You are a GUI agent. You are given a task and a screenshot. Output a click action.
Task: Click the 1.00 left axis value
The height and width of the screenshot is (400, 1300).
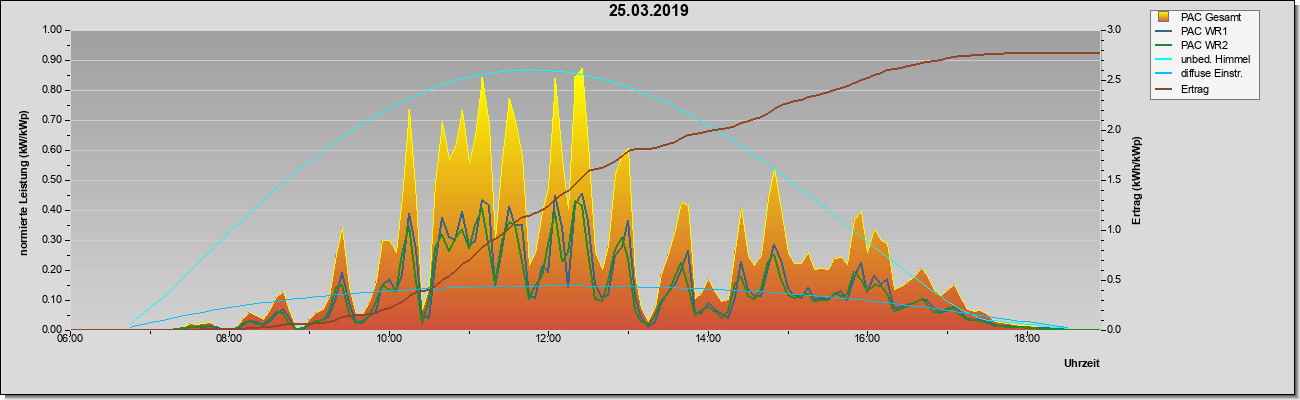click(x=51, y=30)
